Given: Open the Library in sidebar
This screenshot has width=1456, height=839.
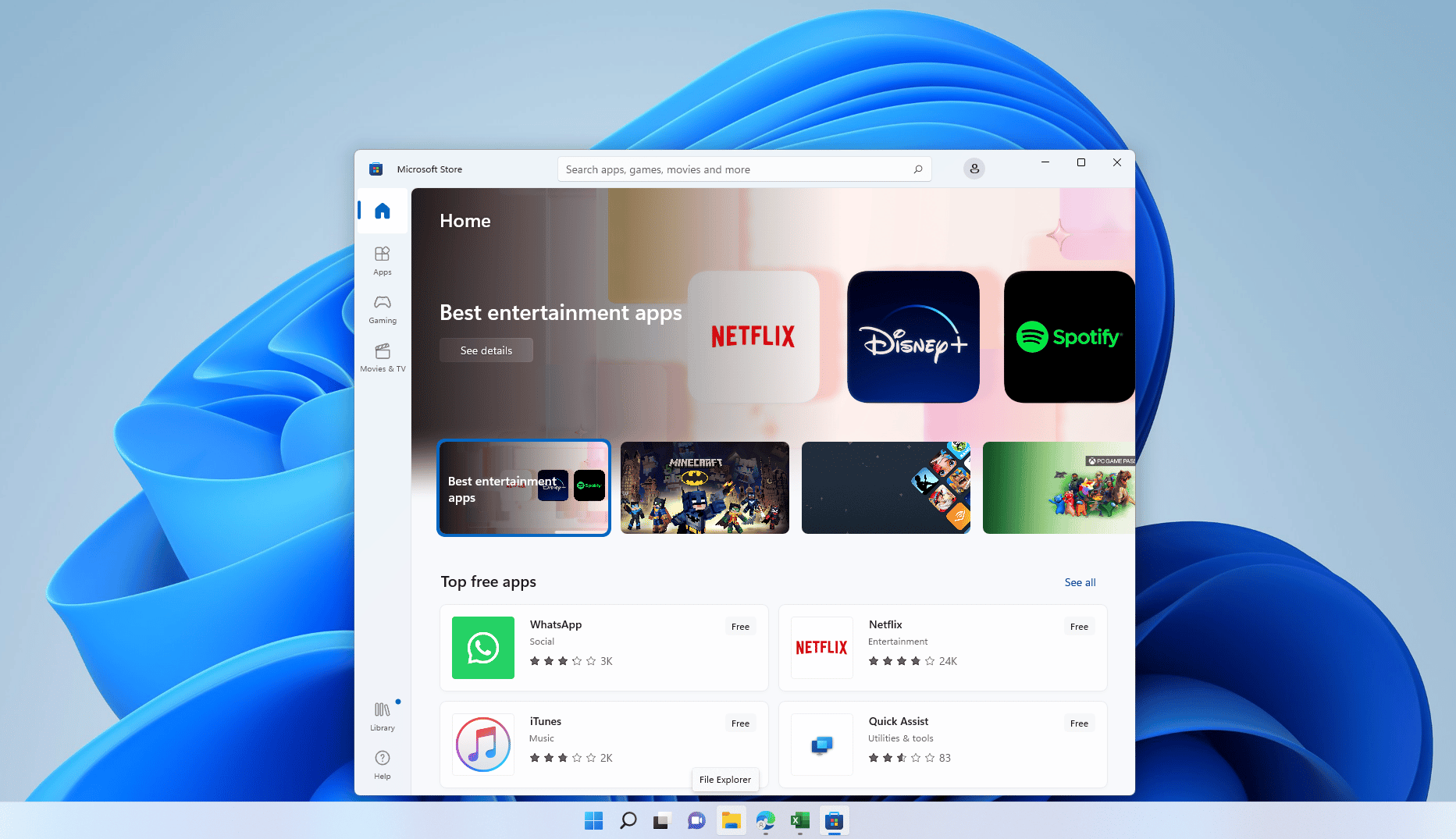Looking at the screenshot, I should point(382,716).
